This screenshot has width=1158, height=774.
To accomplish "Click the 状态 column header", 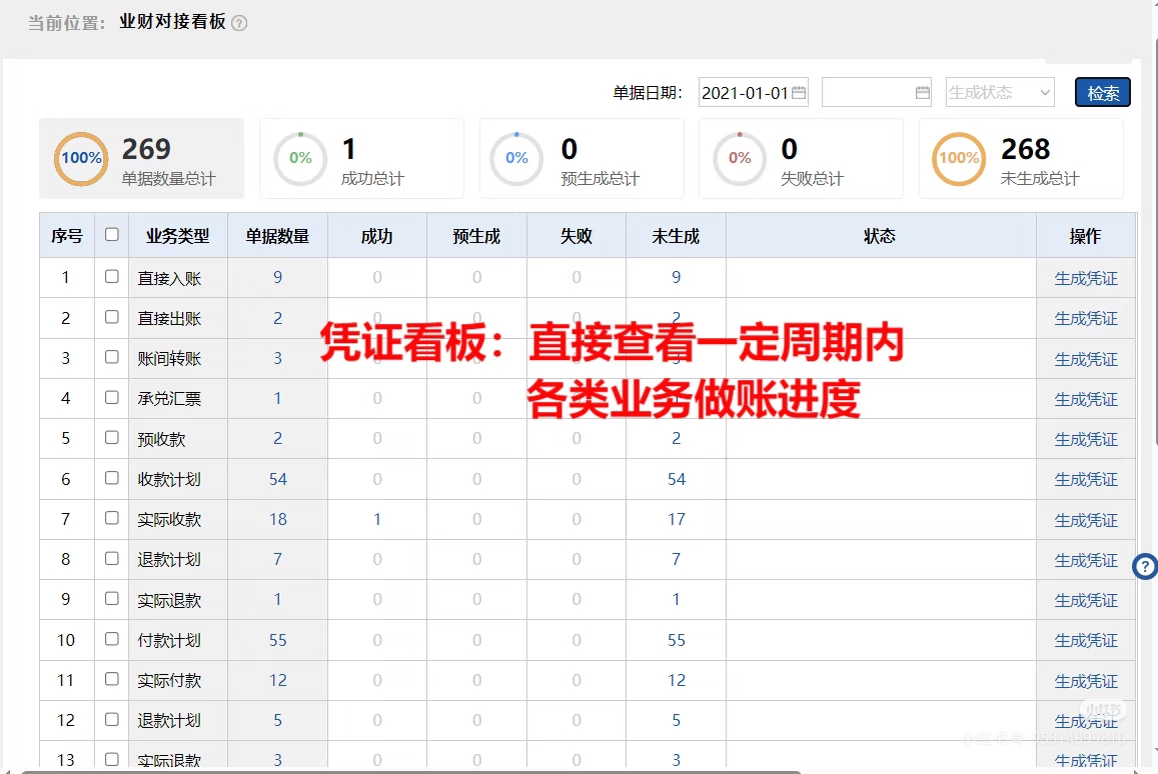I will (x=880, y=236).
